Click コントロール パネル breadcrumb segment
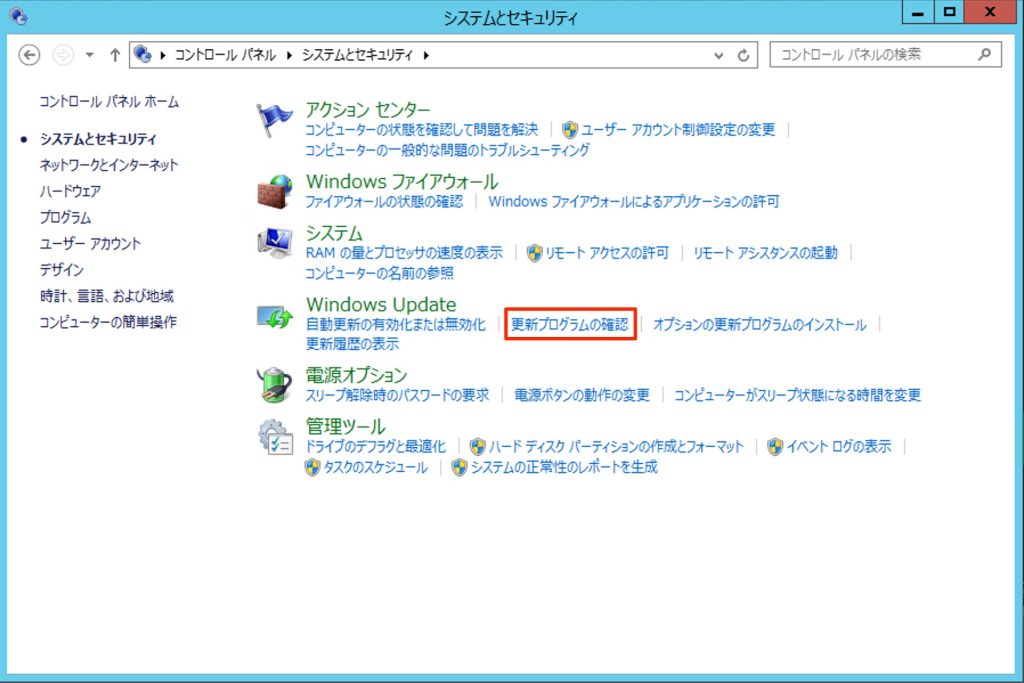Screen dimensions: 1024x683 (x=225, y=55)
